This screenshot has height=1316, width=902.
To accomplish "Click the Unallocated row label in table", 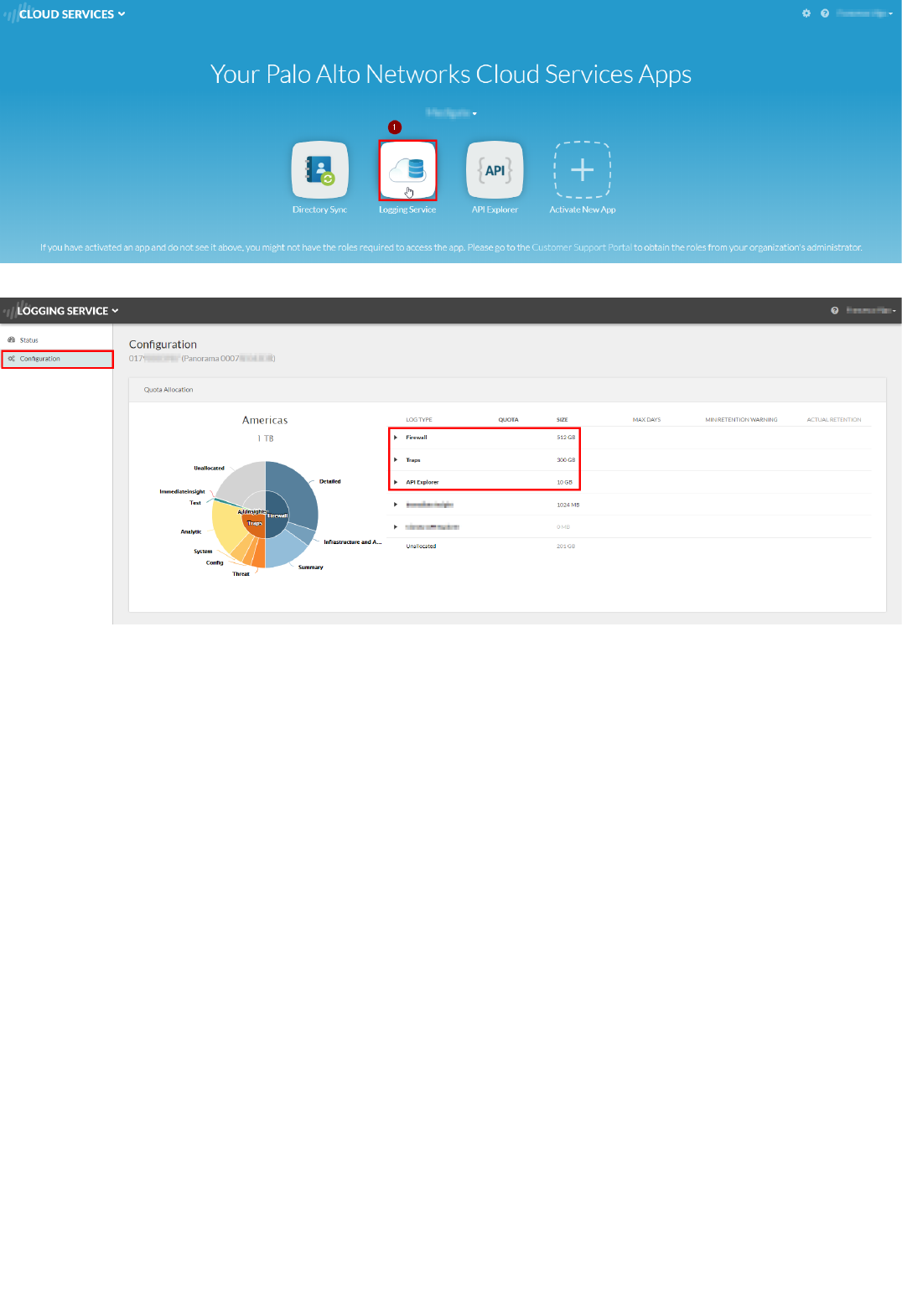I will pos(421,547).
